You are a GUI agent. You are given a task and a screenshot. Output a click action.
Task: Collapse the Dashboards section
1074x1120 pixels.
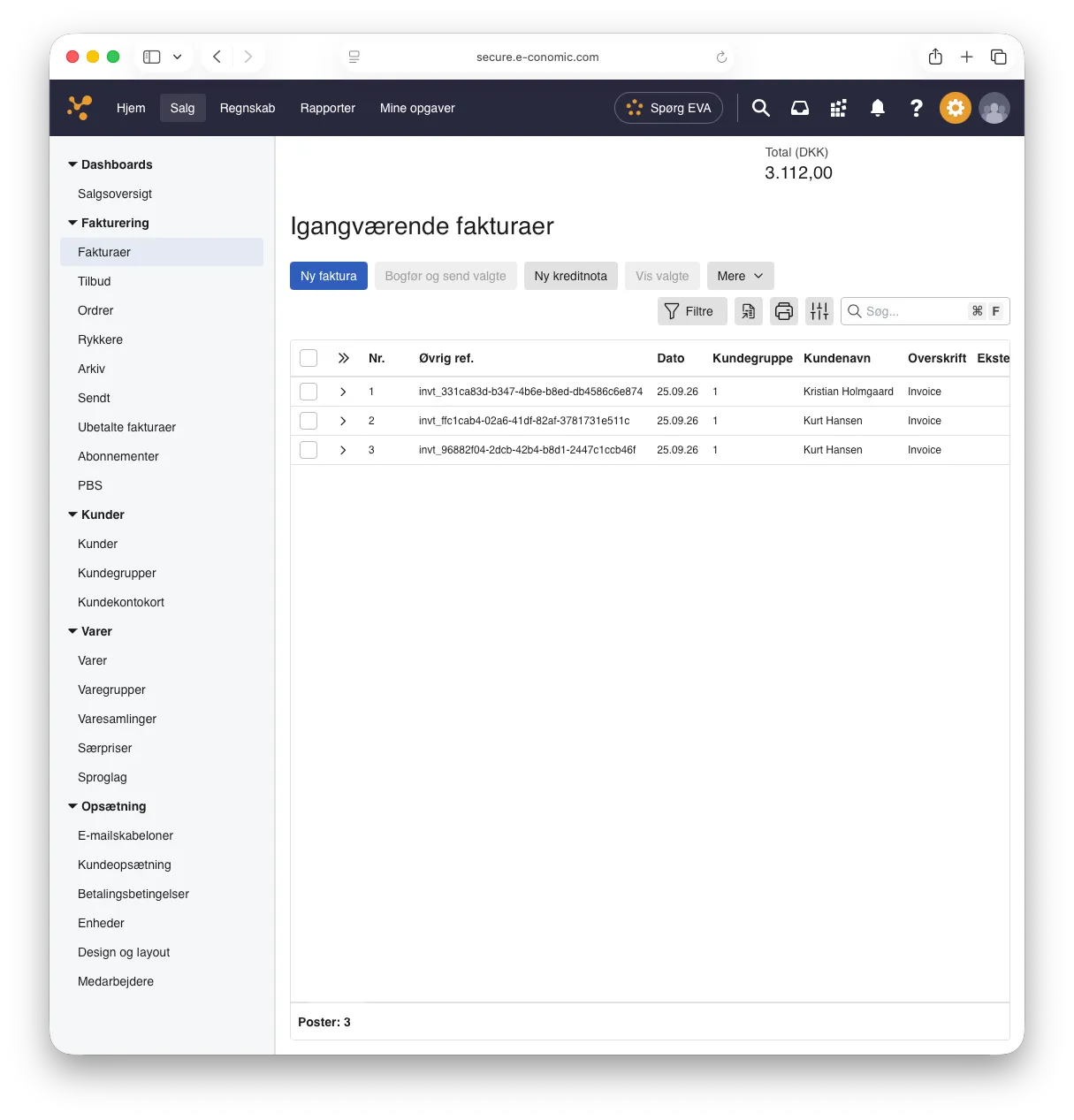(72, 164)
